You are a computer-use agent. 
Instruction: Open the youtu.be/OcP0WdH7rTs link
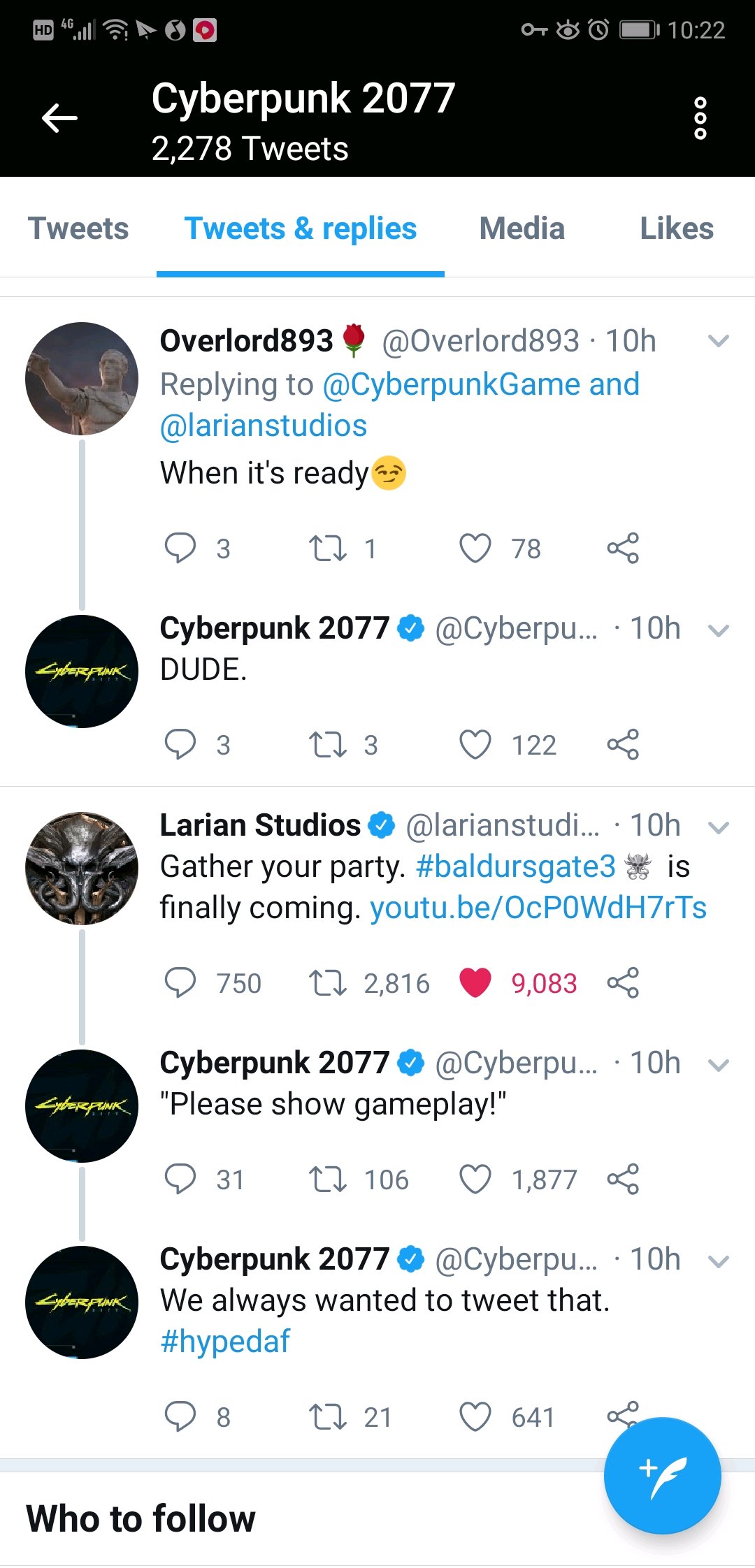tap(538, 908)
